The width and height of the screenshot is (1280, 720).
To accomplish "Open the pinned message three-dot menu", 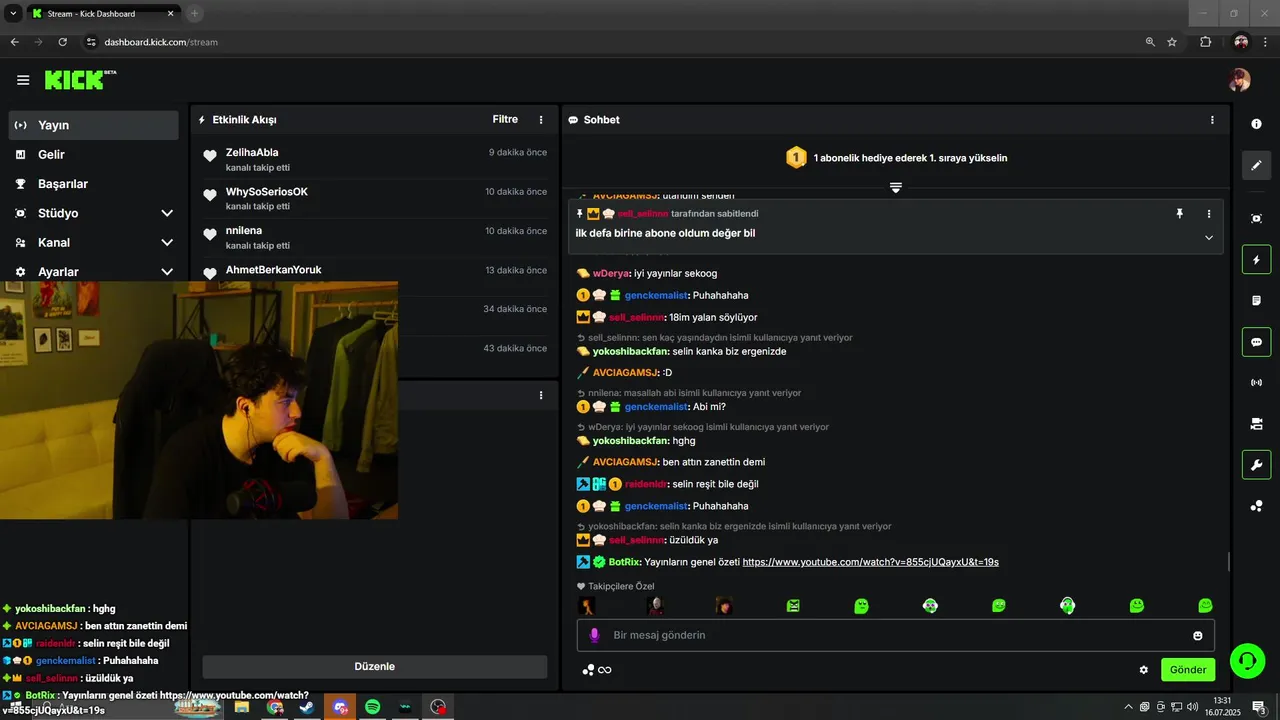I will (x=1209, y=214).
